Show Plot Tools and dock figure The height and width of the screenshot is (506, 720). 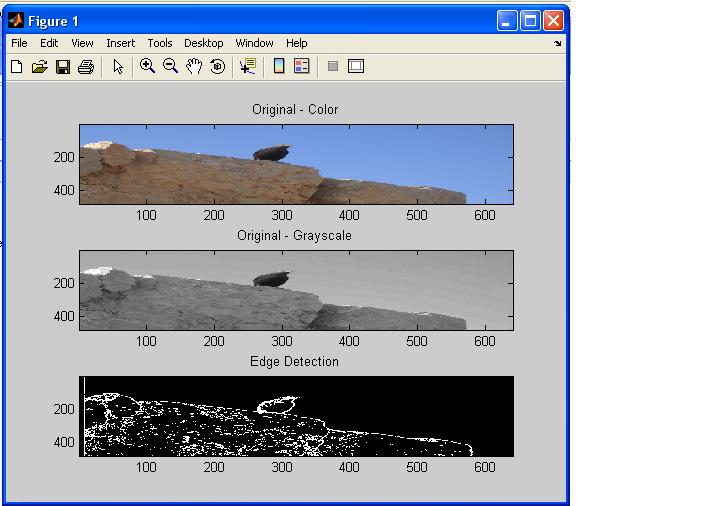tap(356, 67)
